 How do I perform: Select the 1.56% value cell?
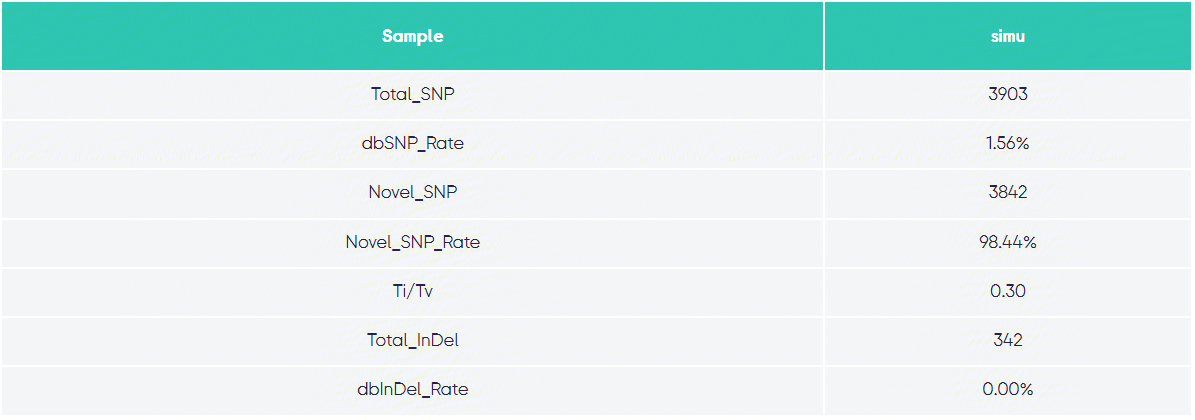(1008, 143)
